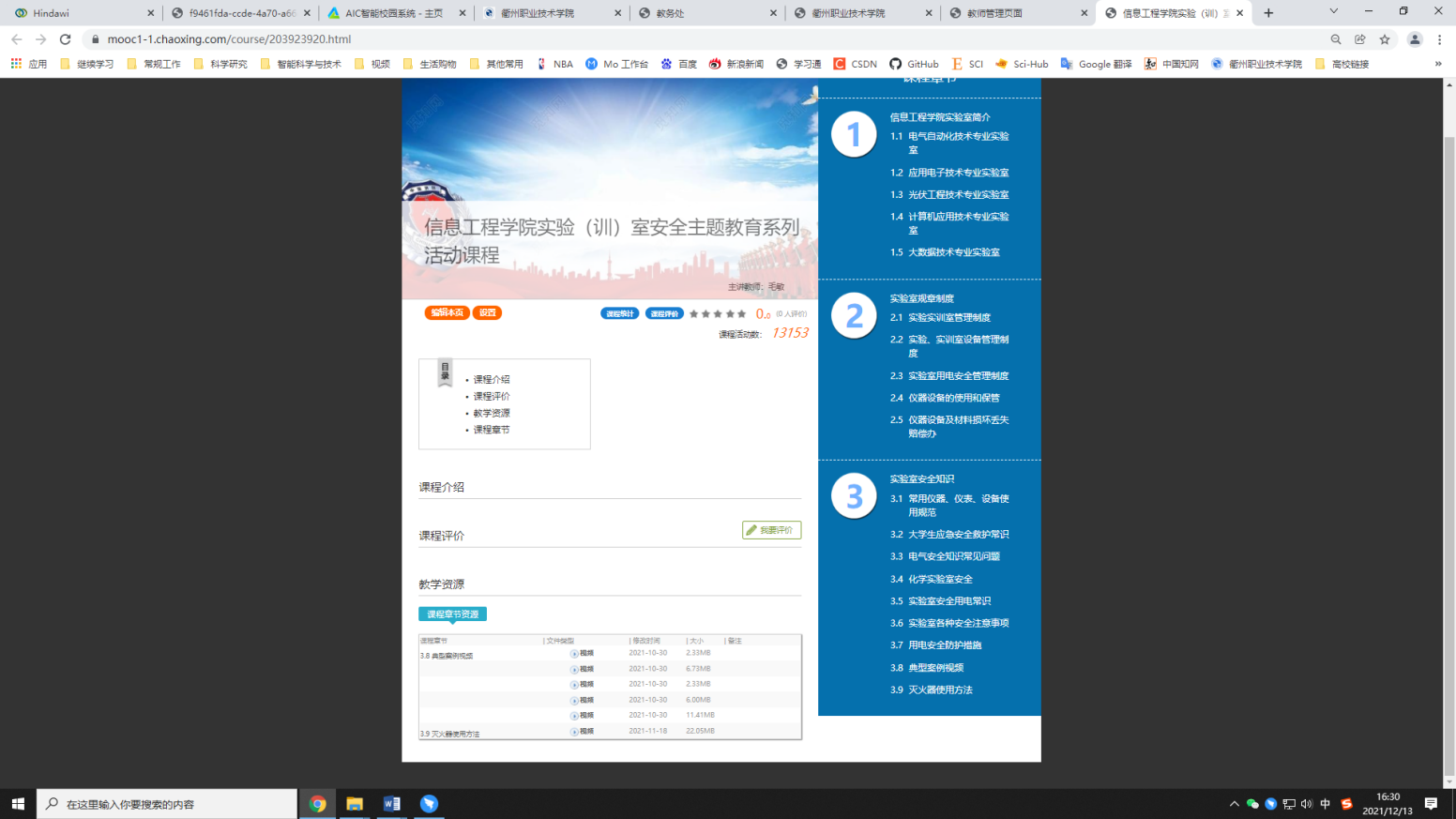
Task: Expand the tab search chevron
Action: (1333, 12)
